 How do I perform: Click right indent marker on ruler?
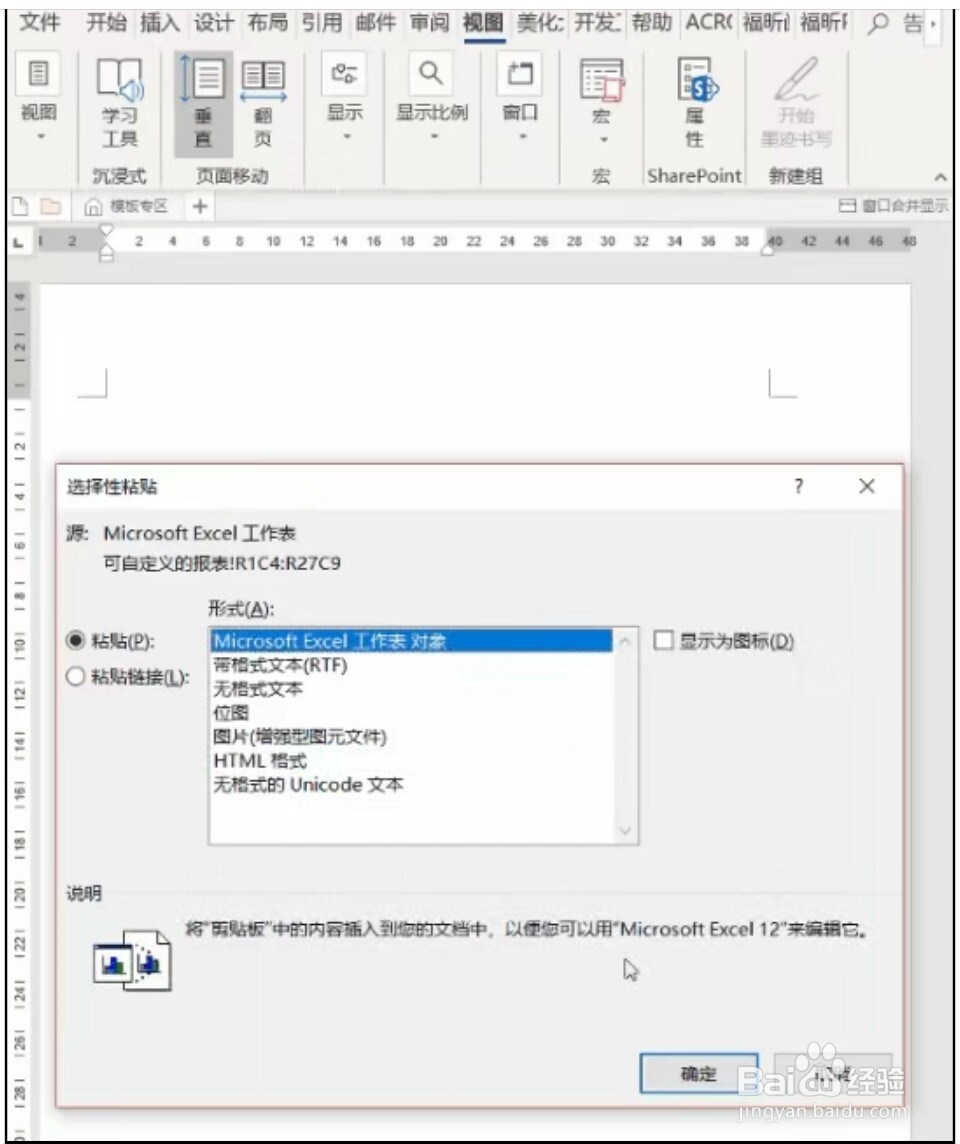[767, 250]
